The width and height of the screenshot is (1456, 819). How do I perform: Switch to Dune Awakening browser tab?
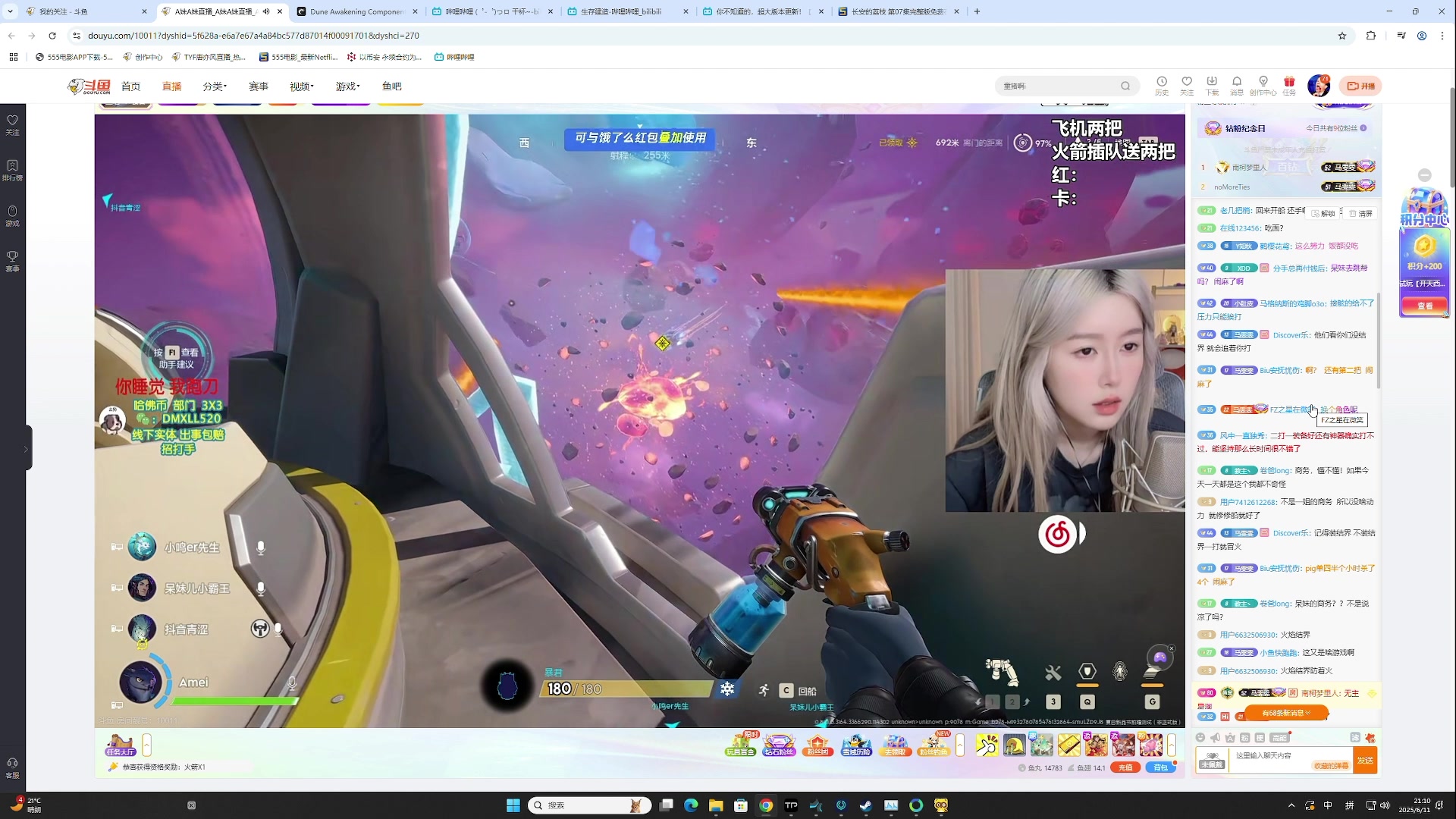[x=356, y=11]
